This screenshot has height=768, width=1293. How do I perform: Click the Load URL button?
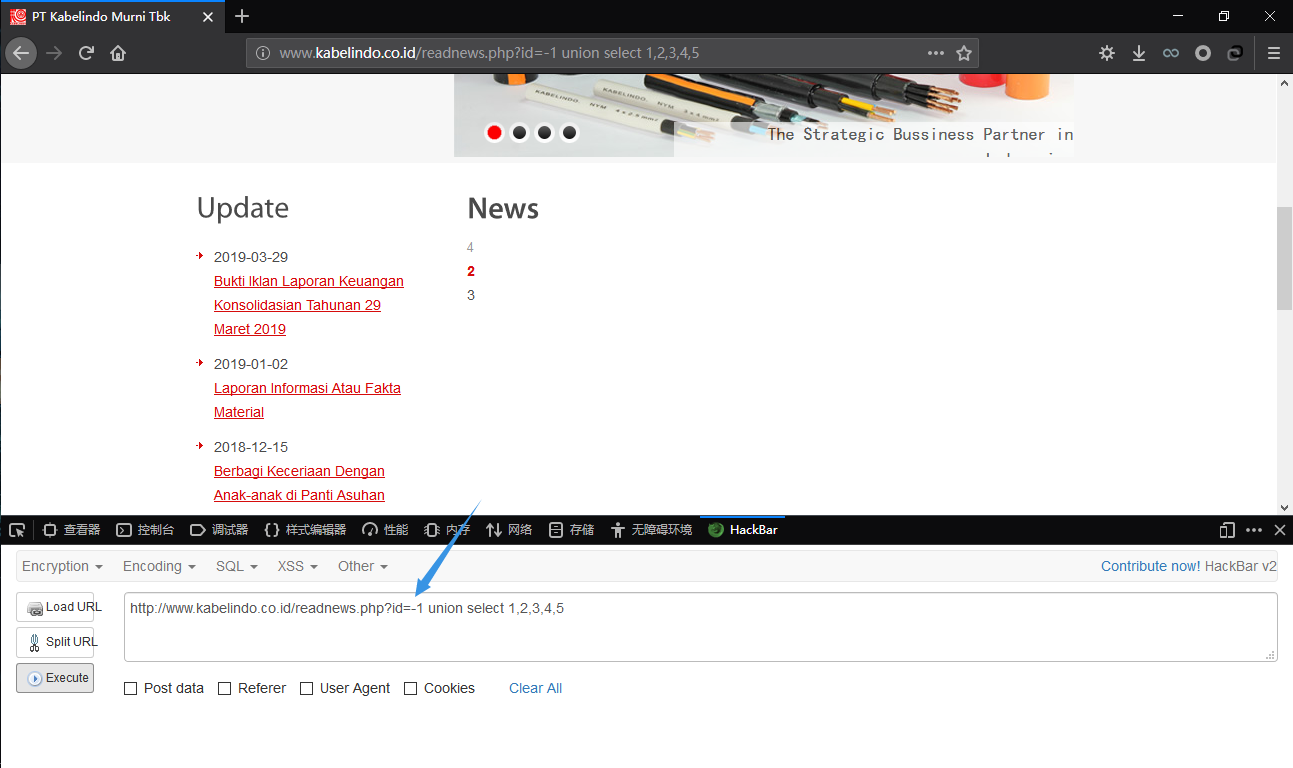pos(55,607)
